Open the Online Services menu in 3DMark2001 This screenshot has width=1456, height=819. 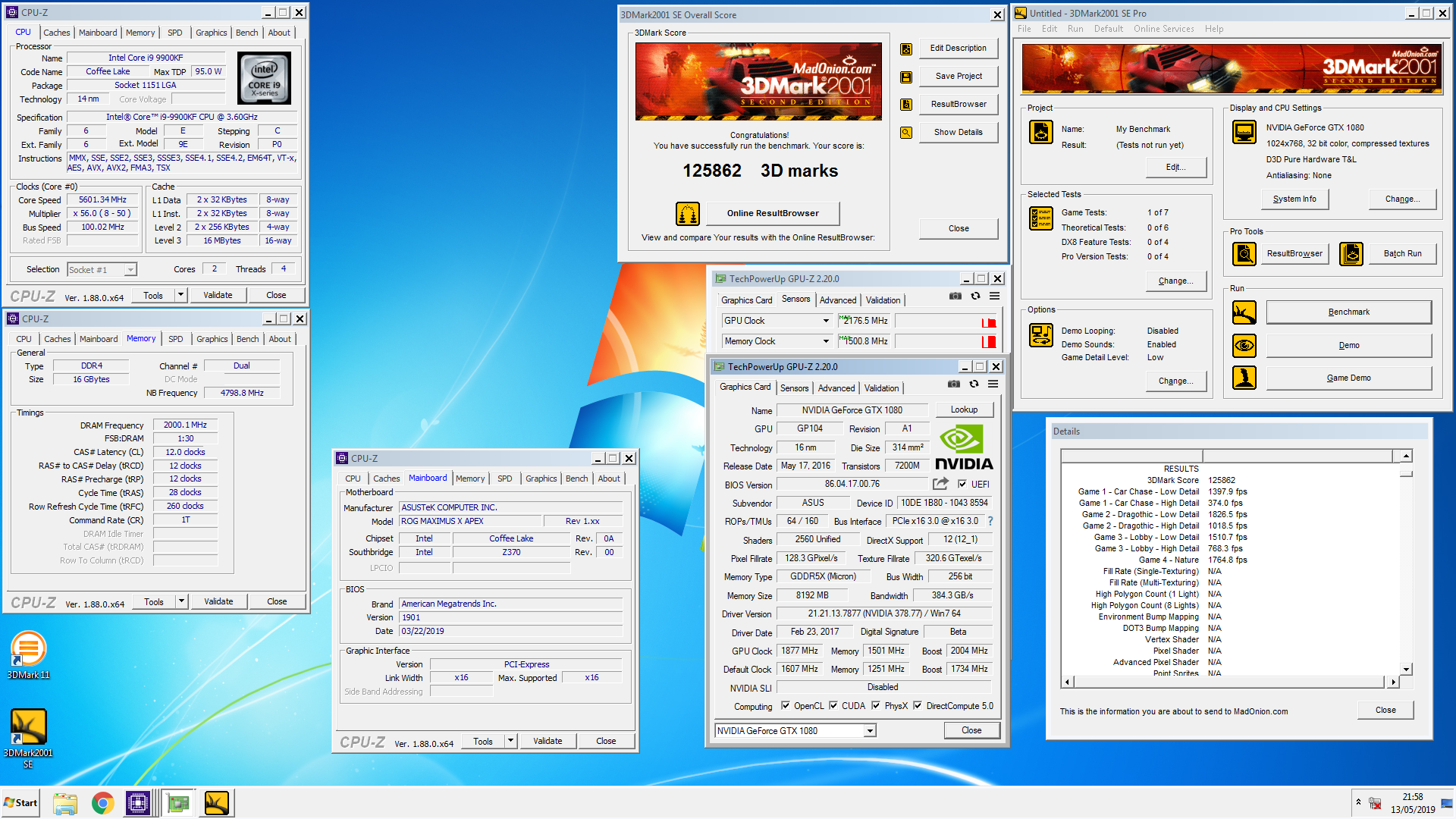(1163, 29)
